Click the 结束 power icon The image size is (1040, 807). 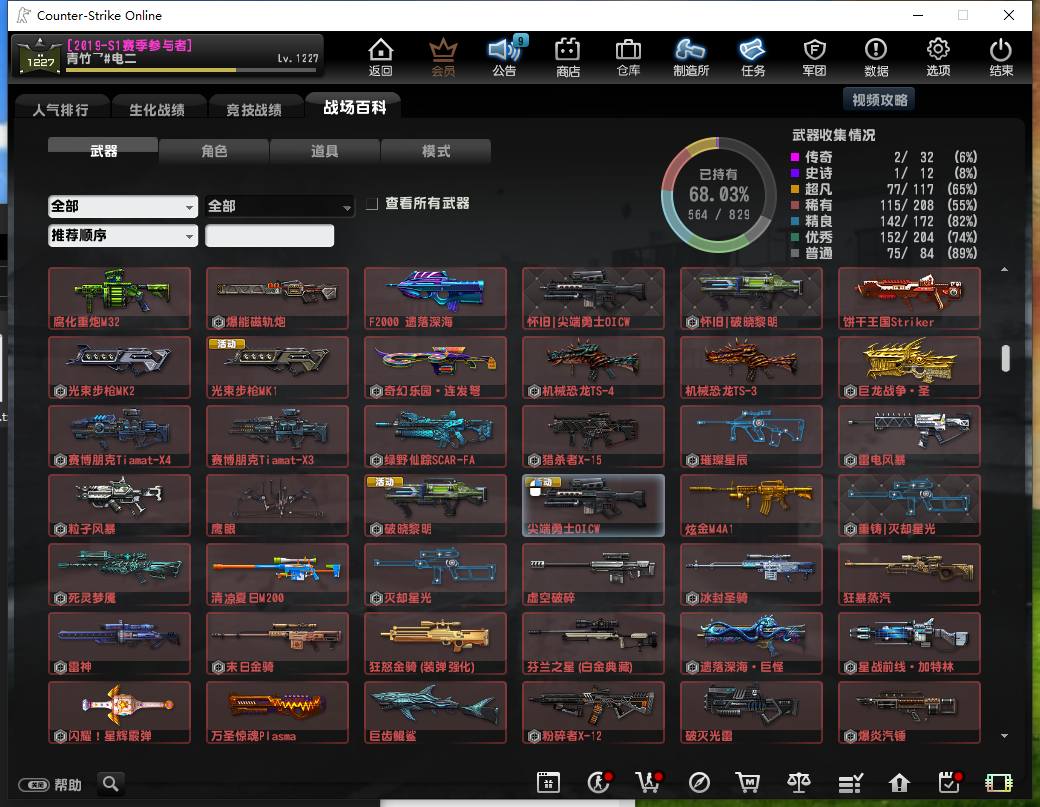tap(1001, 57)
